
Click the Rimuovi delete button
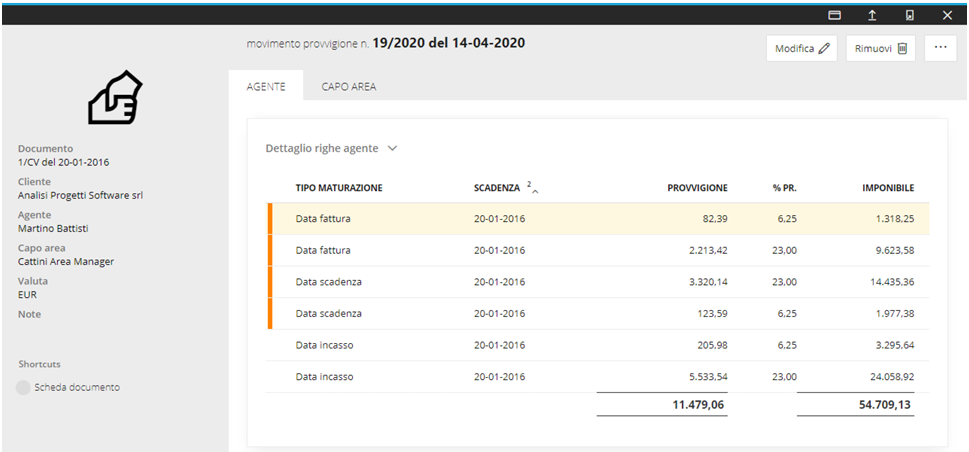(881, 48)
